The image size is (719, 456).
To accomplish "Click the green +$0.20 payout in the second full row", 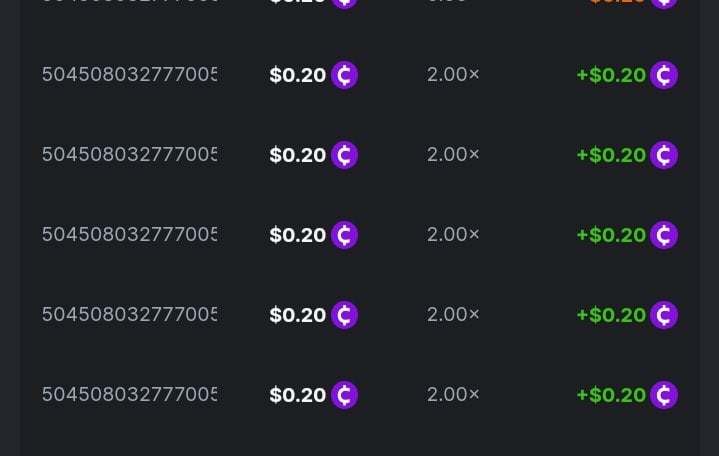I will [x=611, y=155].
